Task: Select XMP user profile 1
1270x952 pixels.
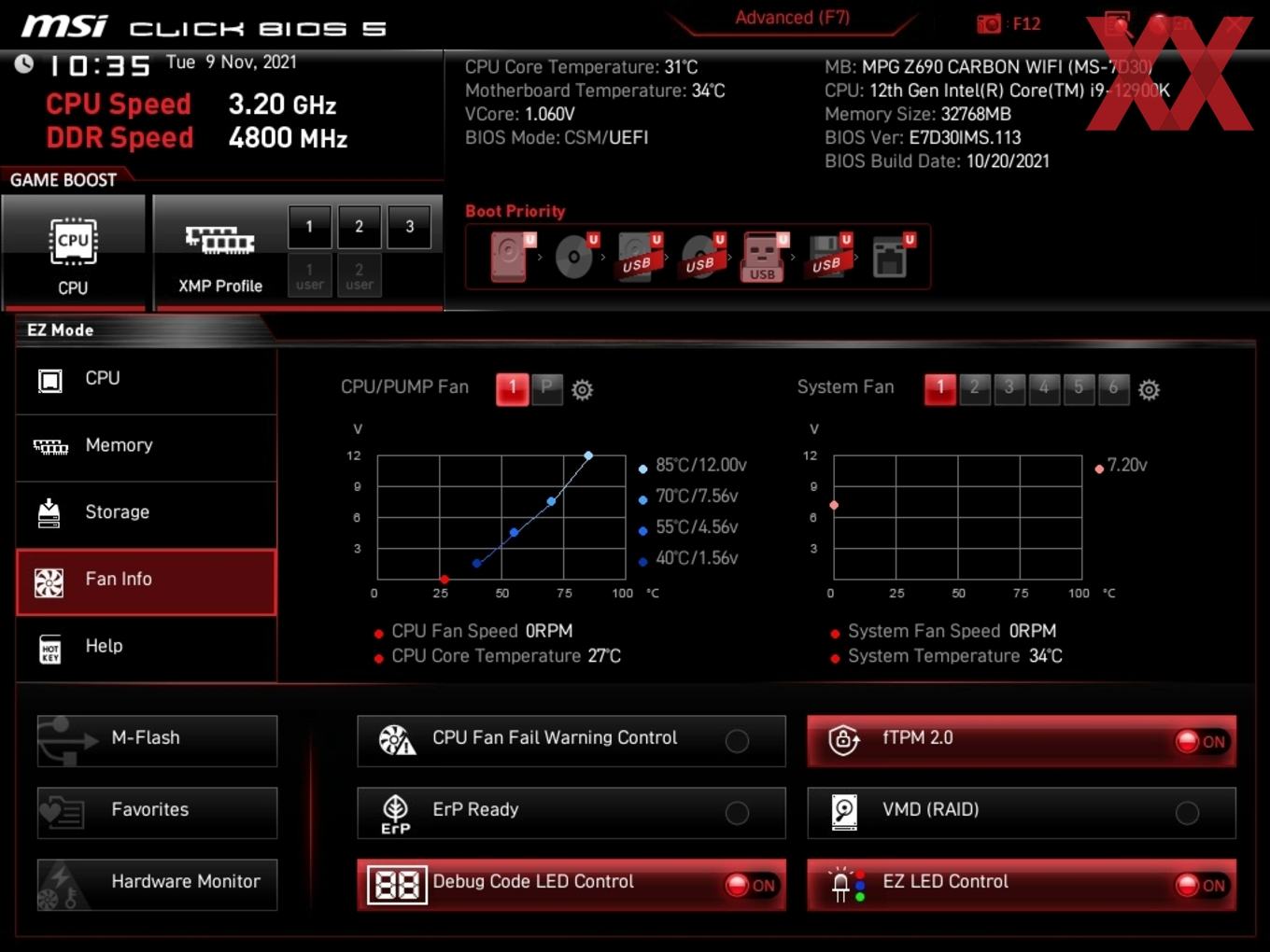Action: [309, 275]
